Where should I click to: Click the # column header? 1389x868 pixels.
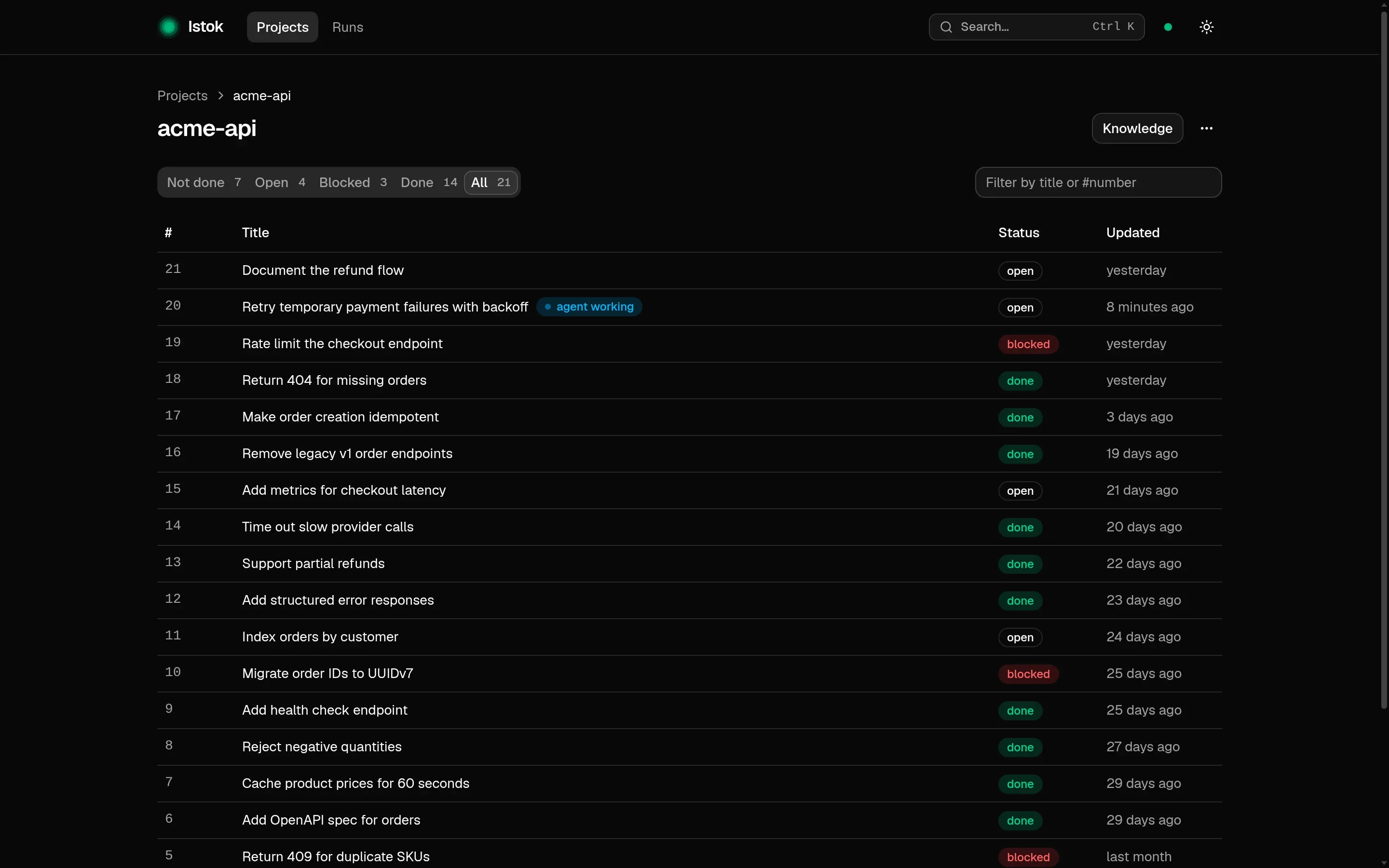tap(168, 232)
